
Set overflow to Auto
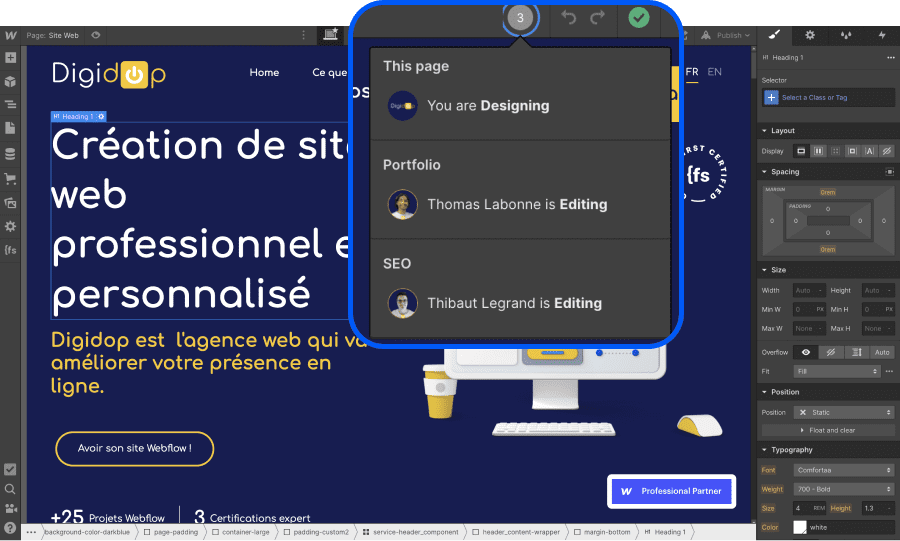tap(882, 352)
